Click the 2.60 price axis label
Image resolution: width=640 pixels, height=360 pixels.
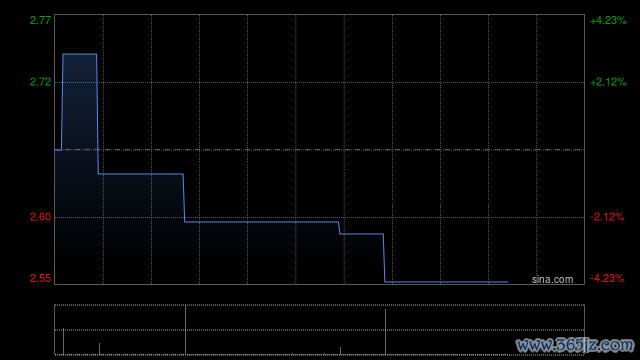click(x=40, y=217)
